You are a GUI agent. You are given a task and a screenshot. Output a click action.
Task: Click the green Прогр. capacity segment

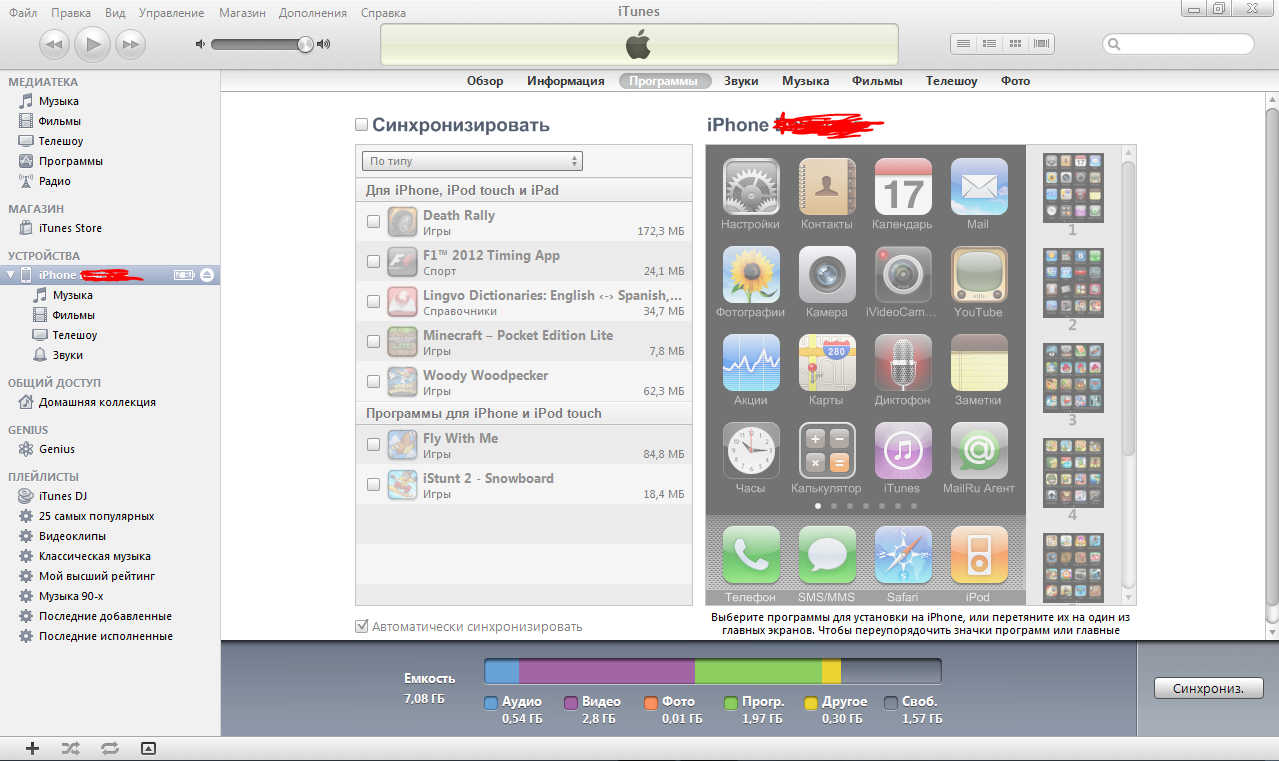(x=758, y=671)
